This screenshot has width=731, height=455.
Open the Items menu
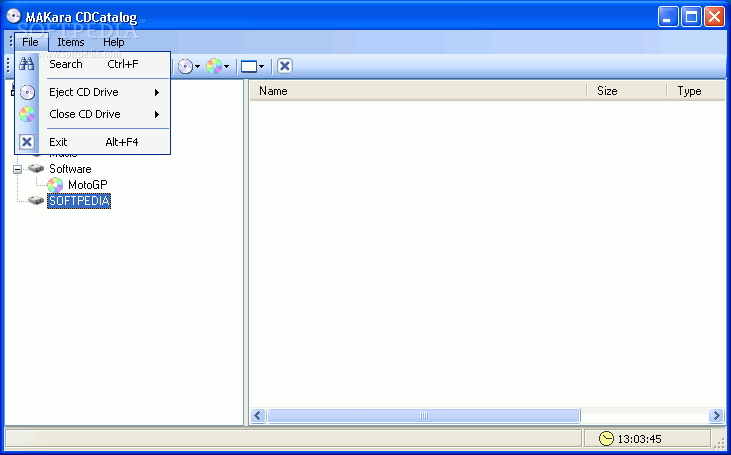(x=71, y=42)
